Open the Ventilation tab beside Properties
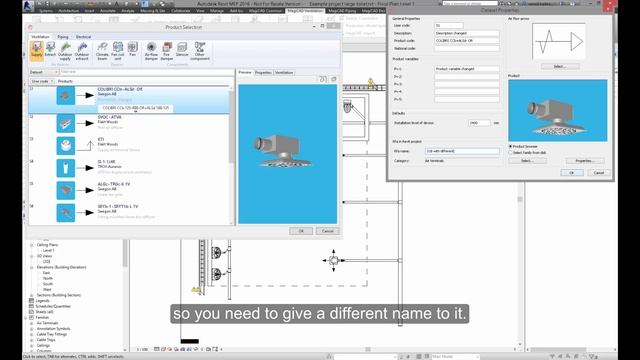Viewport: 640px width, 360px height. [x=284, y=73]
